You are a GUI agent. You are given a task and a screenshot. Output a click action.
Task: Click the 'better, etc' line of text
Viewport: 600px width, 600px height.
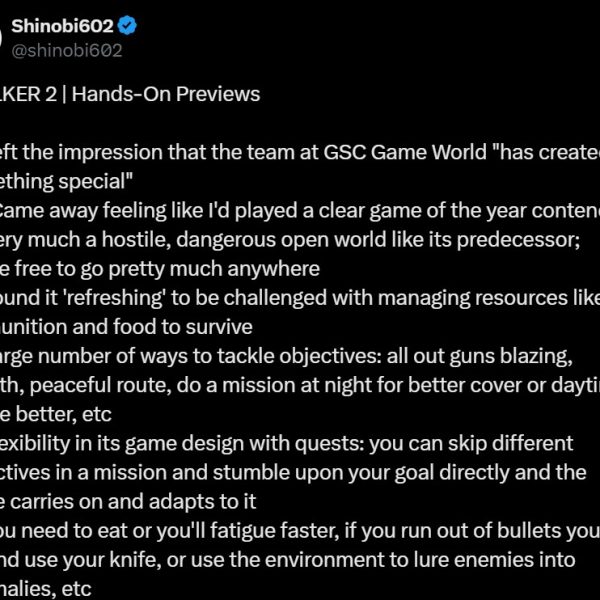(56, 414)
